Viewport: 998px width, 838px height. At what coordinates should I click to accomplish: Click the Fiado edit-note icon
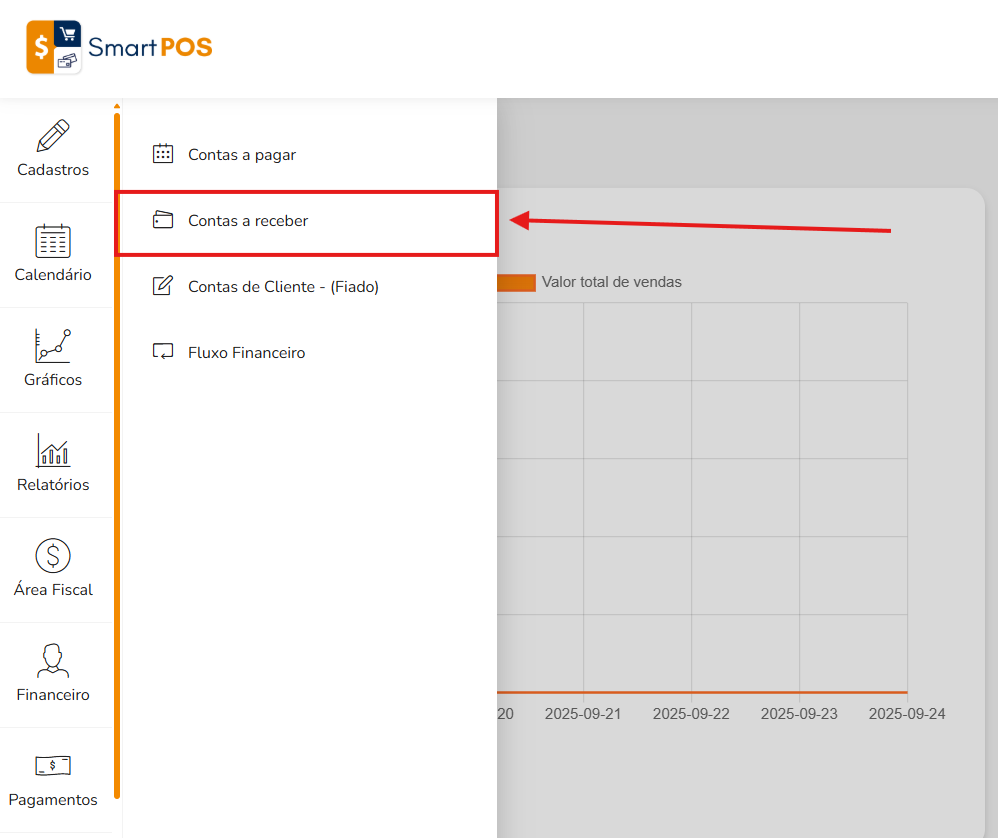pos(163,286)
